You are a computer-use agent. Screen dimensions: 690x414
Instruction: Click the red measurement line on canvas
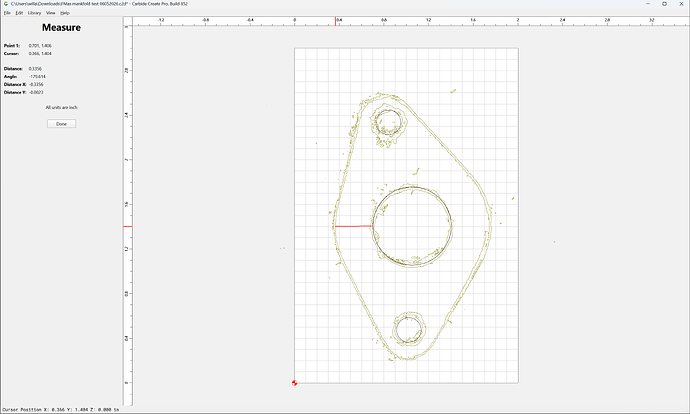(354, 226)
